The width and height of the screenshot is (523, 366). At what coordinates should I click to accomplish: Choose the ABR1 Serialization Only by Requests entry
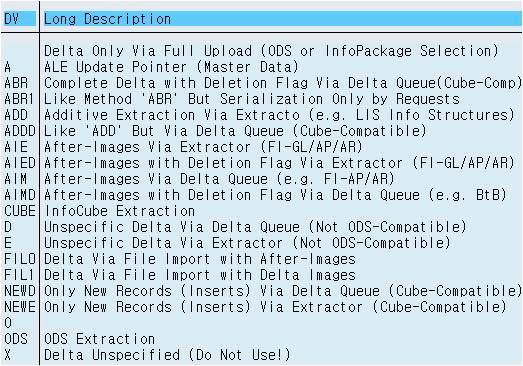262,99
